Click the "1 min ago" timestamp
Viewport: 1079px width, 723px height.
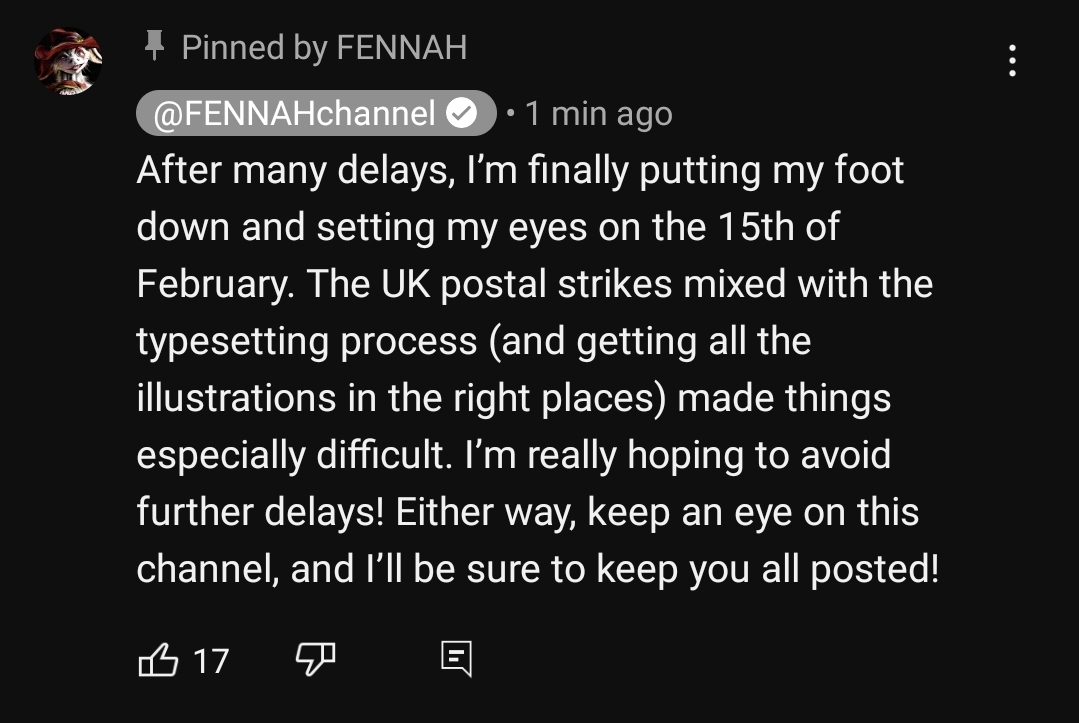click(598, 114)
